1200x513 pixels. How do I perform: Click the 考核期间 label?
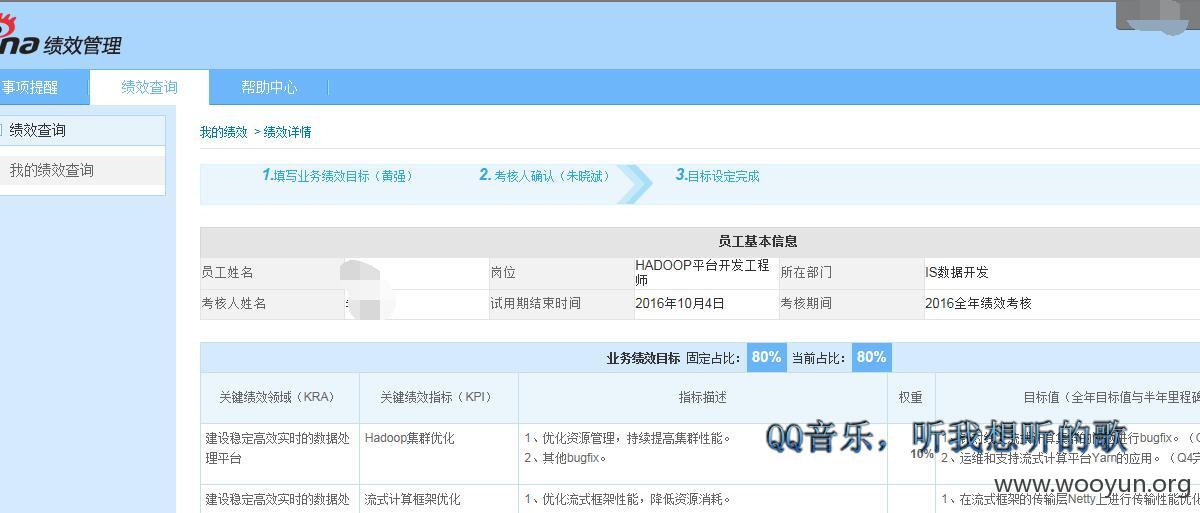pos(806,303)
